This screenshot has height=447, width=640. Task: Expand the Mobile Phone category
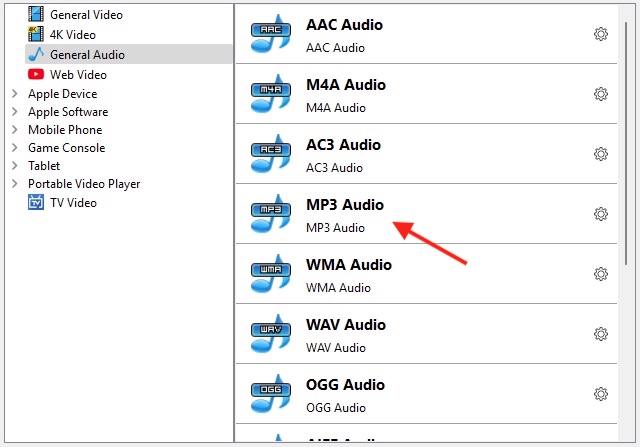15,130
